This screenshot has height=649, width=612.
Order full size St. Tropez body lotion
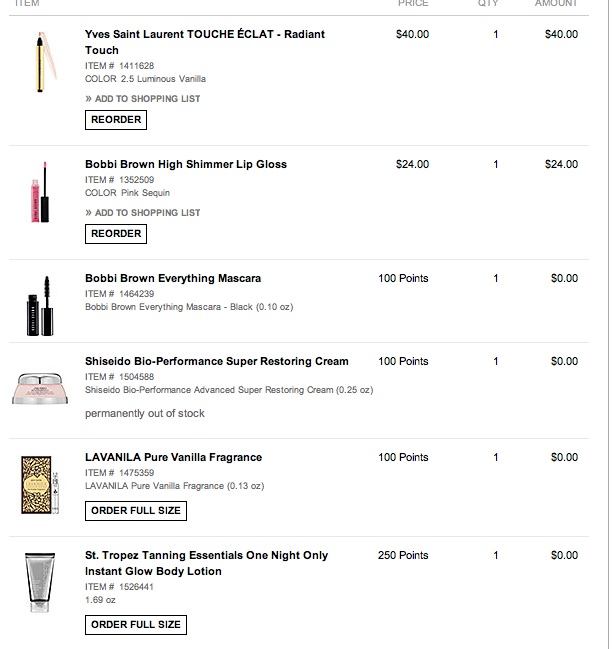click(x=136, y=625)
